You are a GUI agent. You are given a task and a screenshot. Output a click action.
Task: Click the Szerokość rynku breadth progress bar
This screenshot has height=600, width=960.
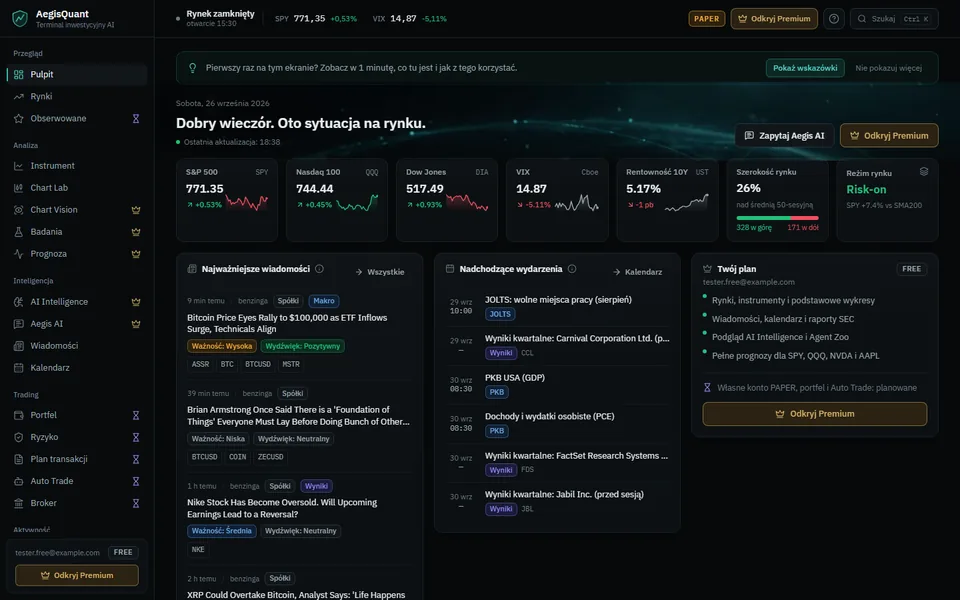point(777,218)
